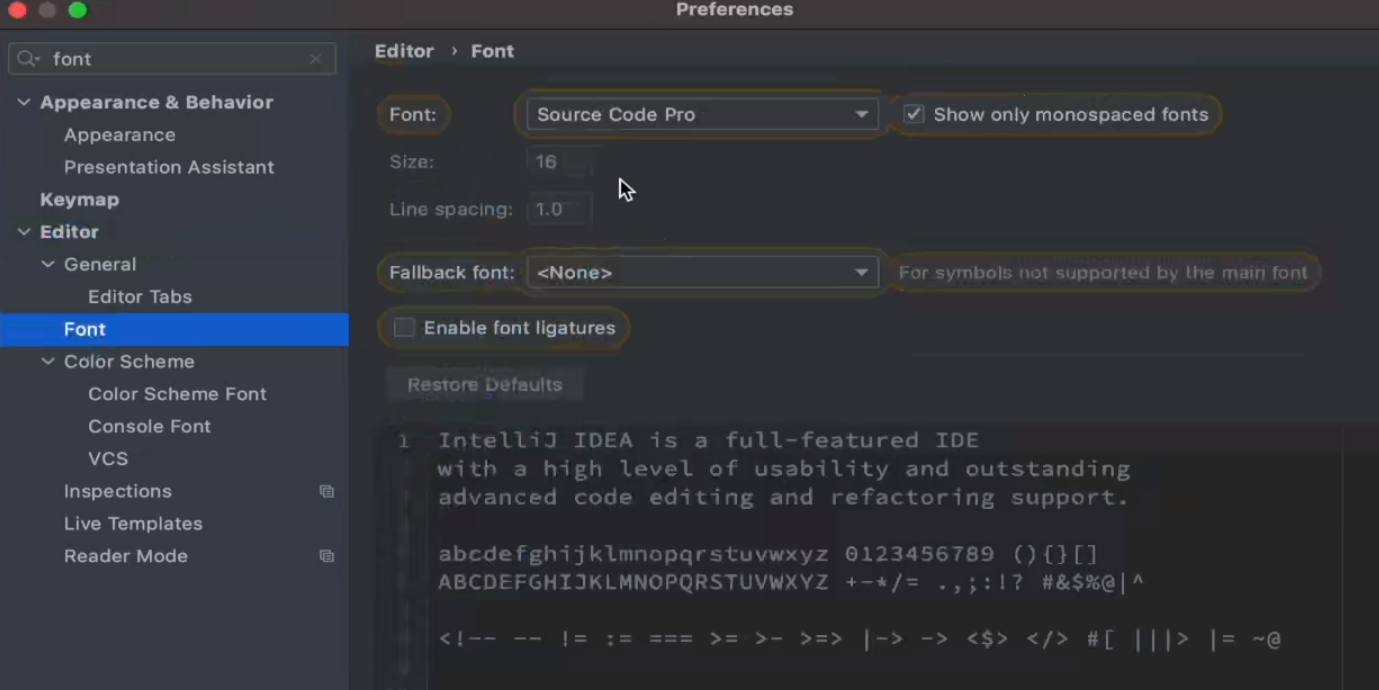The image size is (1379, 690).
Task: Enable font ligatures checkbox
Action: tap(404, 328)
